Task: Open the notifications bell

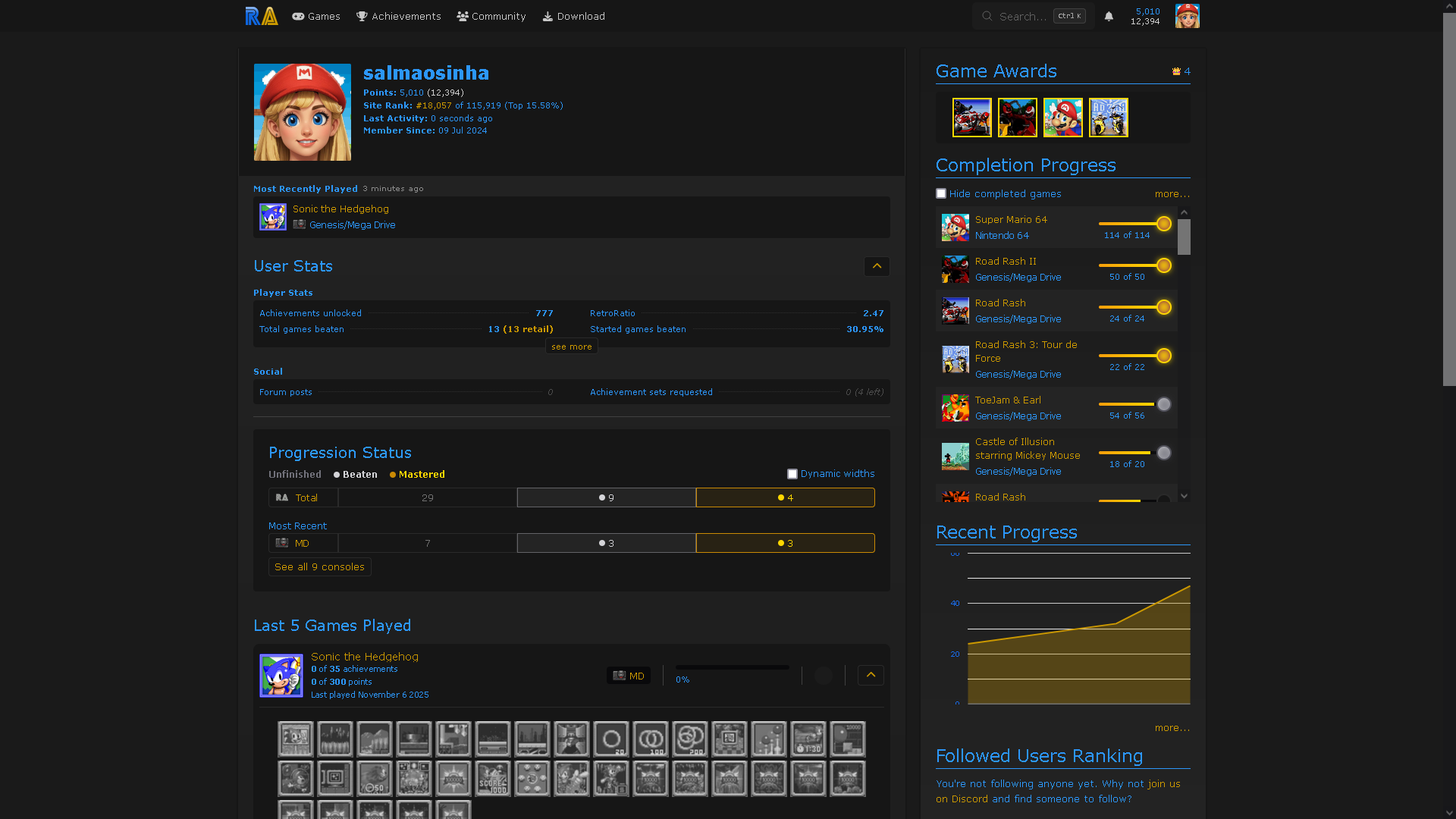Action: (1109, 16)
